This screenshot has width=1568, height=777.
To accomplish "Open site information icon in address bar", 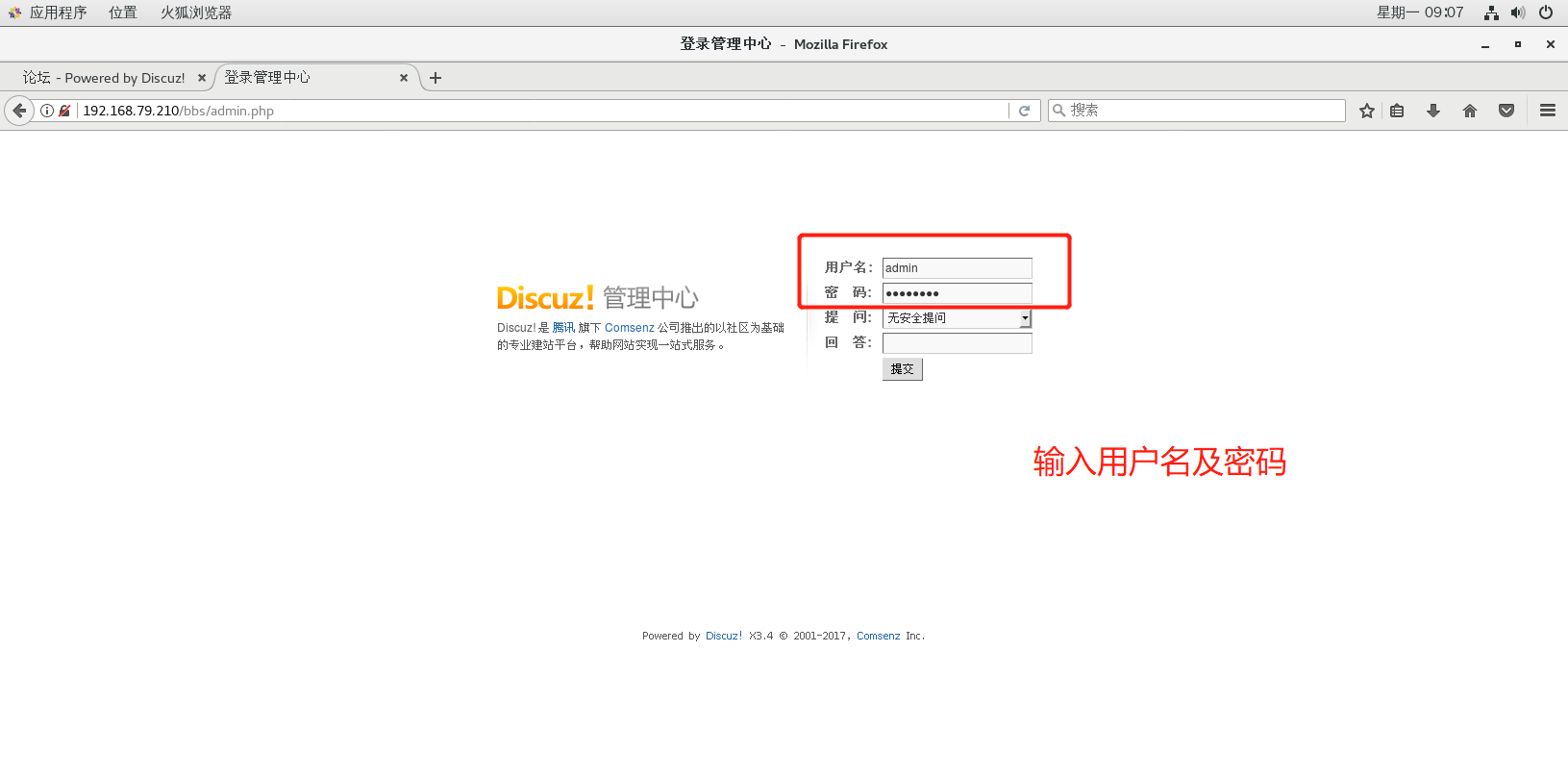I will (x=46, y=111).
